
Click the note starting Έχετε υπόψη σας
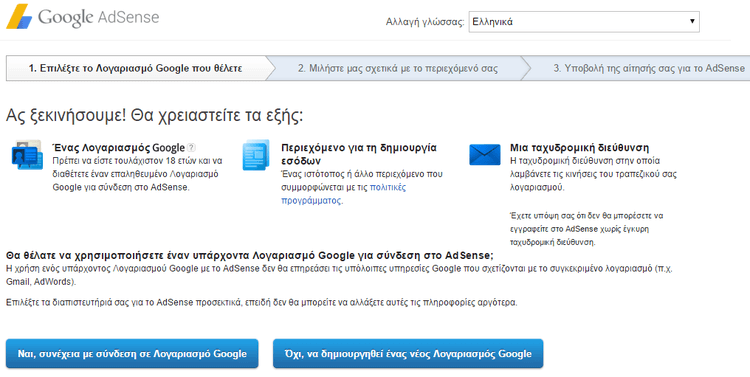point(586,229)
